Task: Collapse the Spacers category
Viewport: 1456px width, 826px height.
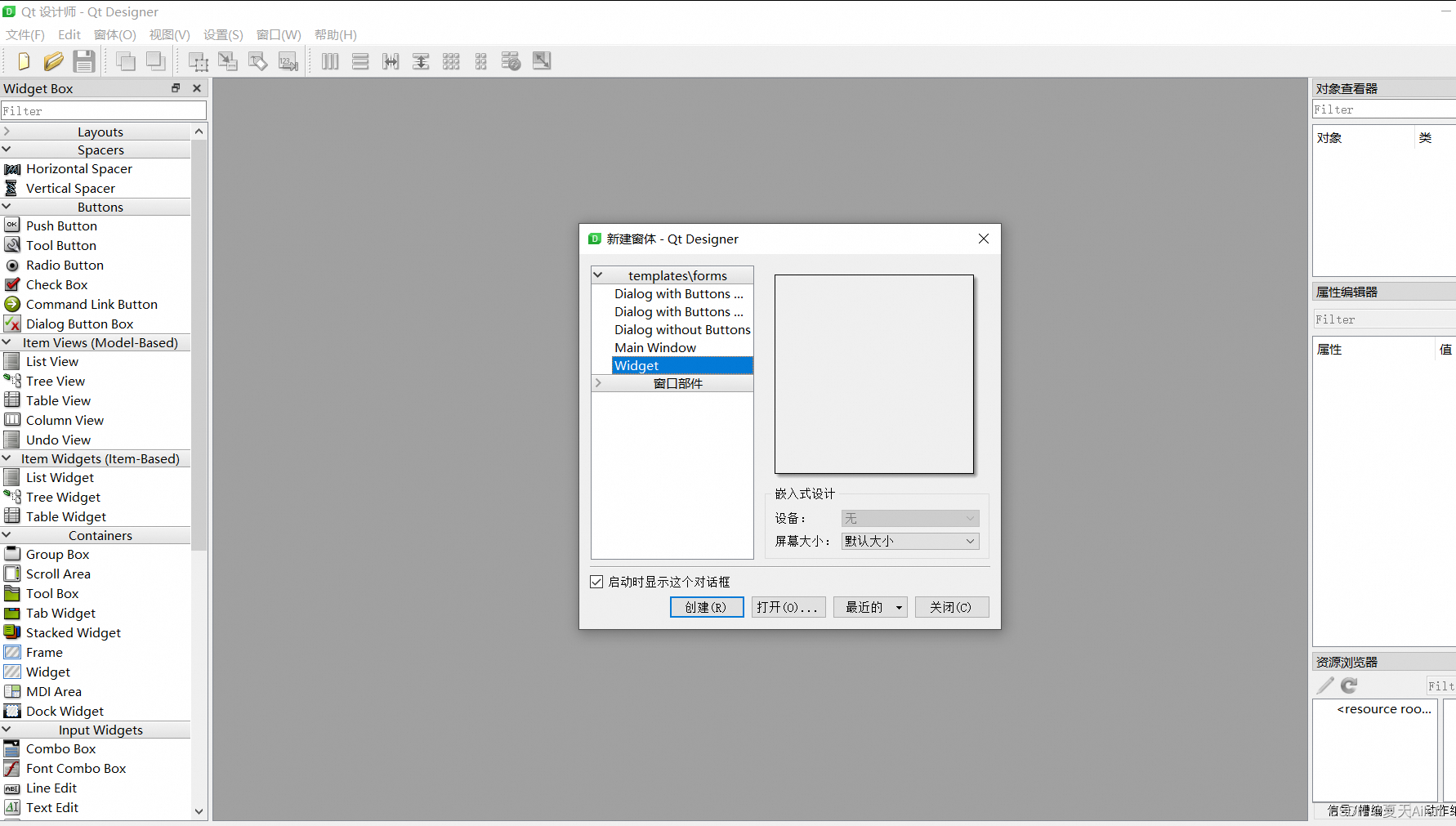Action: point(7,150)
